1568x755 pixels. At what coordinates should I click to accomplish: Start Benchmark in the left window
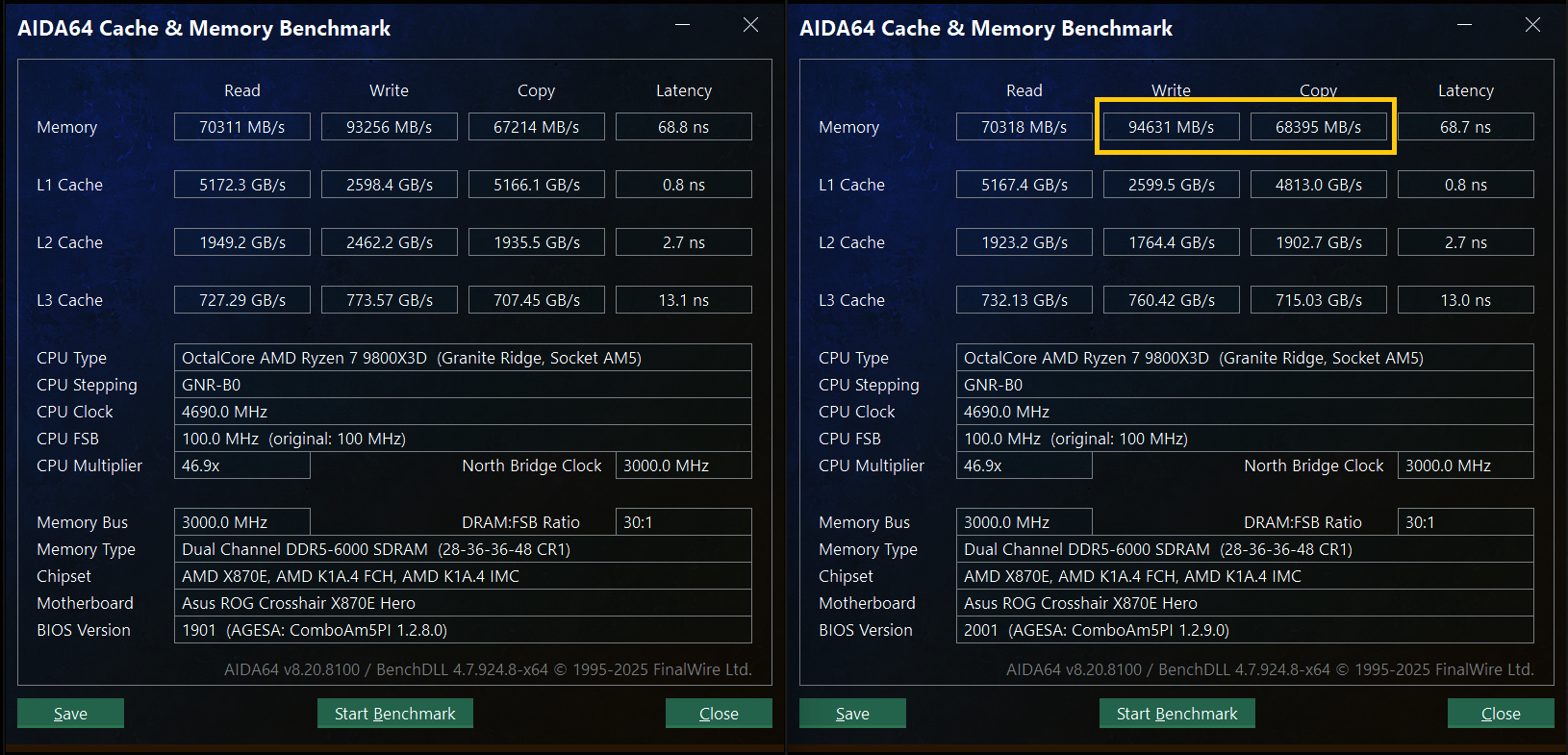click(395, 714)
